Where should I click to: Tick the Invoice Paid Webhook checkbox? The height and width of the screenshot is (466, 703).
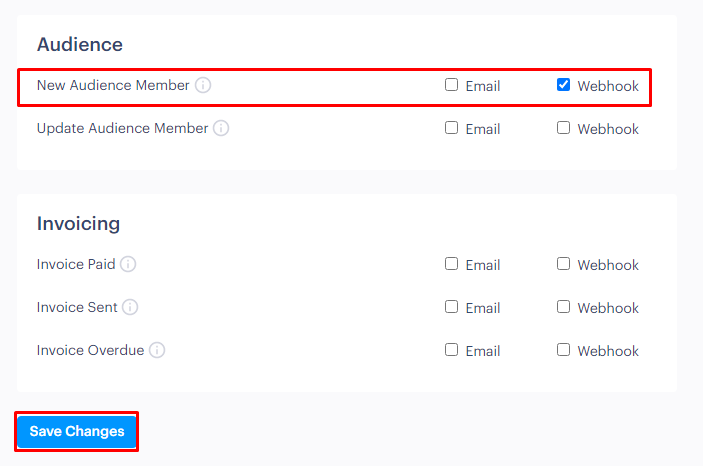[564, 264]
